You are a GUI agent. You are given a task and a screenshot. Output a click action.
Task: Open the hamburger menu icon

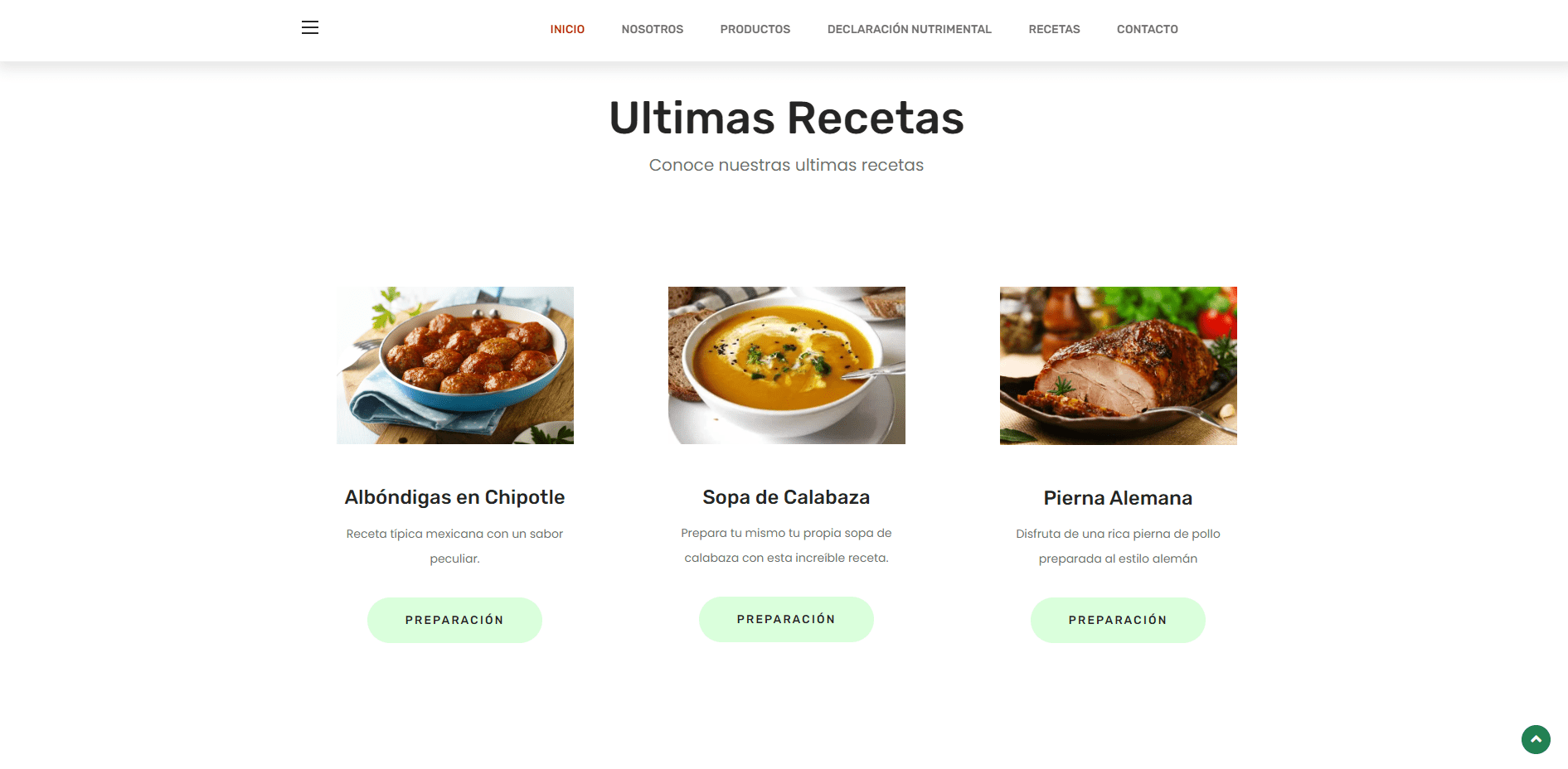click(x=310, y=28)
